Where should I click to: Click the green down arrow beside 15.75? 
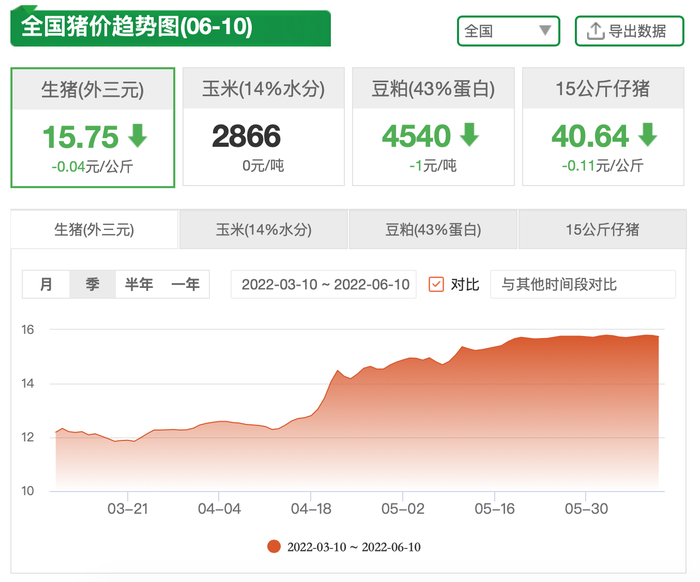pyautogui.click(x=138, y=136)
